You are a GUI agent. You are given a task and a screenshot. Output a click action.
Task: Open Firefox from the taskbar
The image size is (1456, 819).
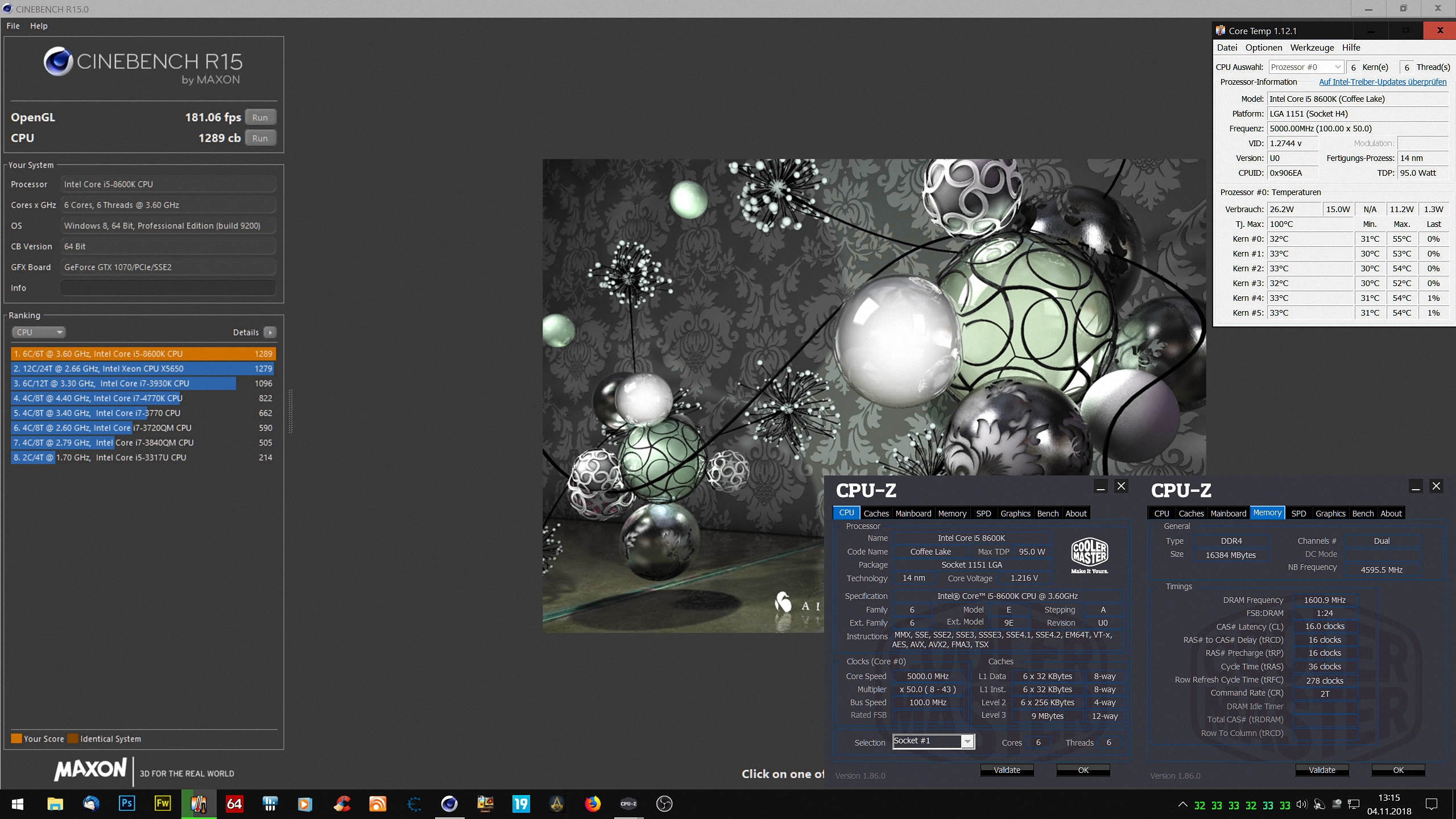[x=592, y=804]
